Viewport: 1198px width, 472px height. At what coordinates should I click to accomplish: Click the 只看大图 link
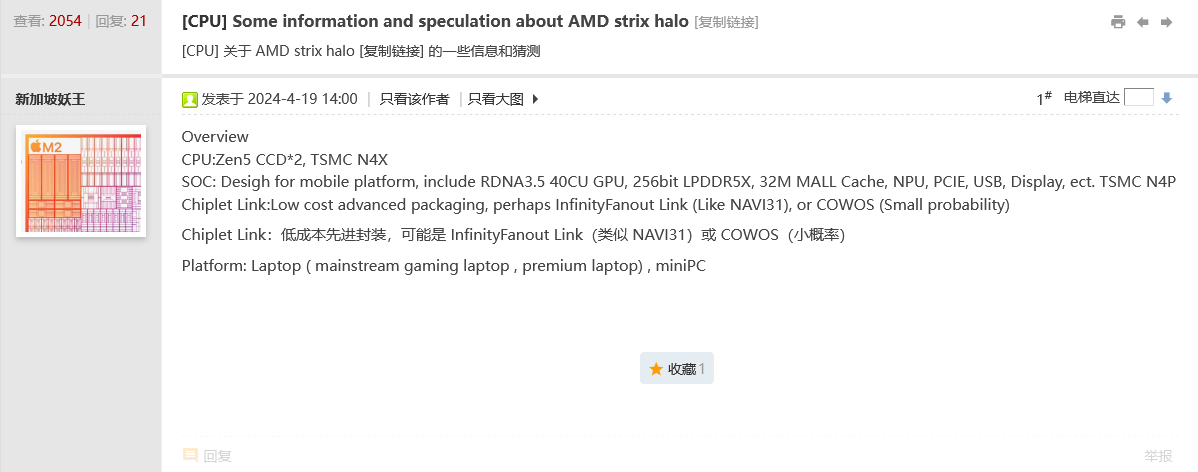point(496,99)
